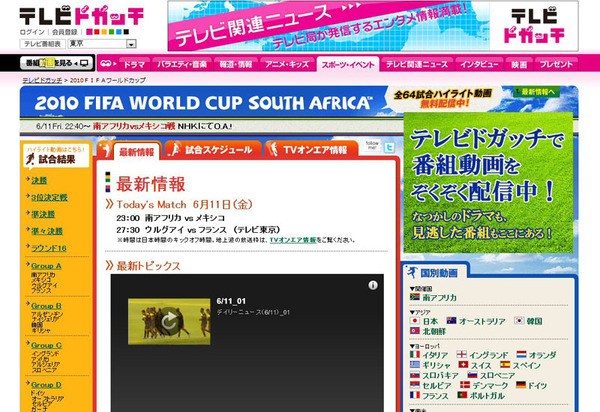Click the South Africa flag icon
Viewport: 600px width, 412px height.
click(x=415, y=297)
